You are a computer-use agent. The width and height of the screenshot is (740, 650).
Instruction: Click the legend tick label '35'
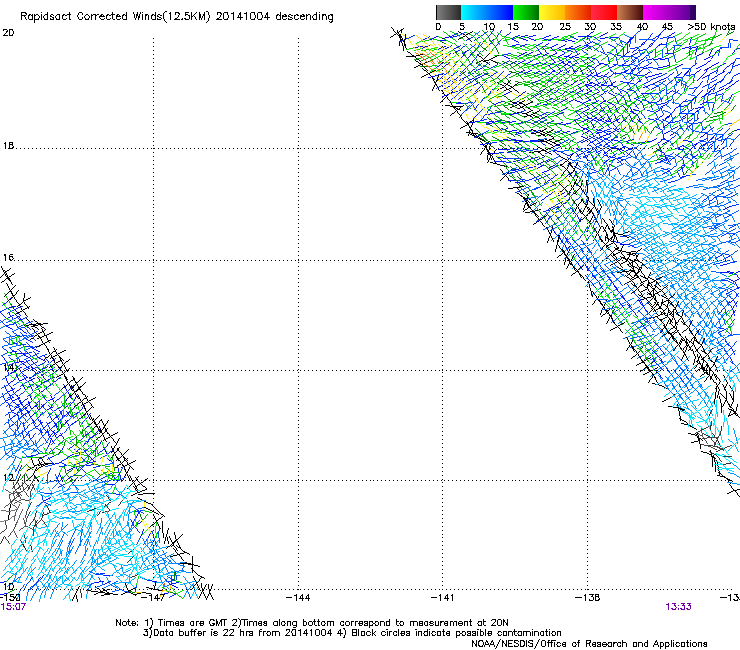pos(616,27)
